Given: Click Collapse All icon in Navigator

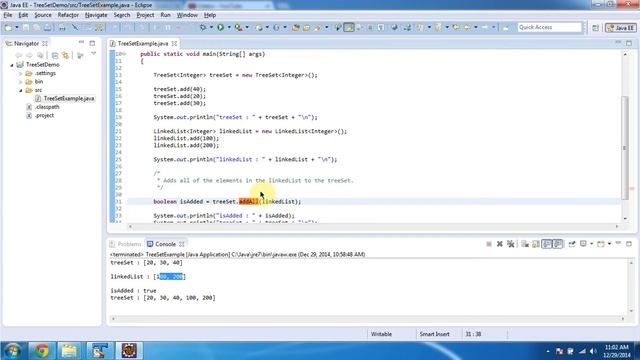Looking at the screenshot, I should [55, 55].
